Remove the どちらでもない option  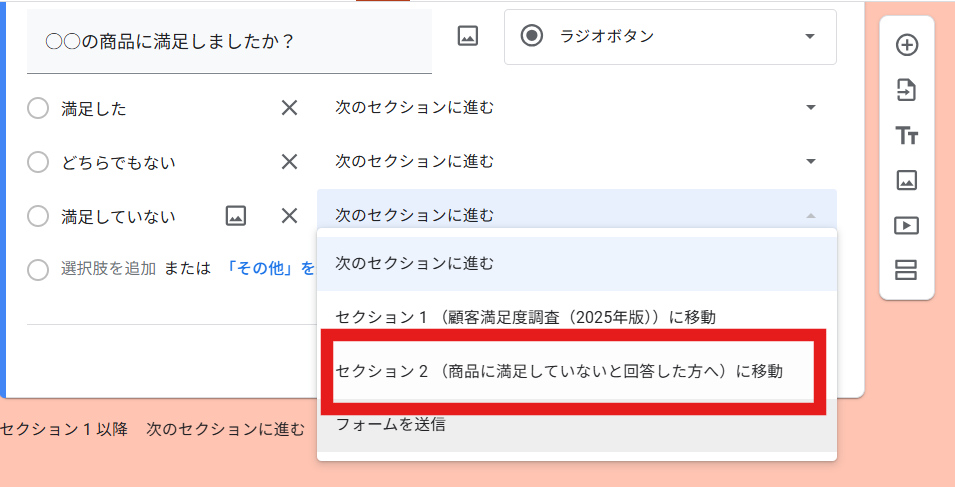[x=289, y=162]
